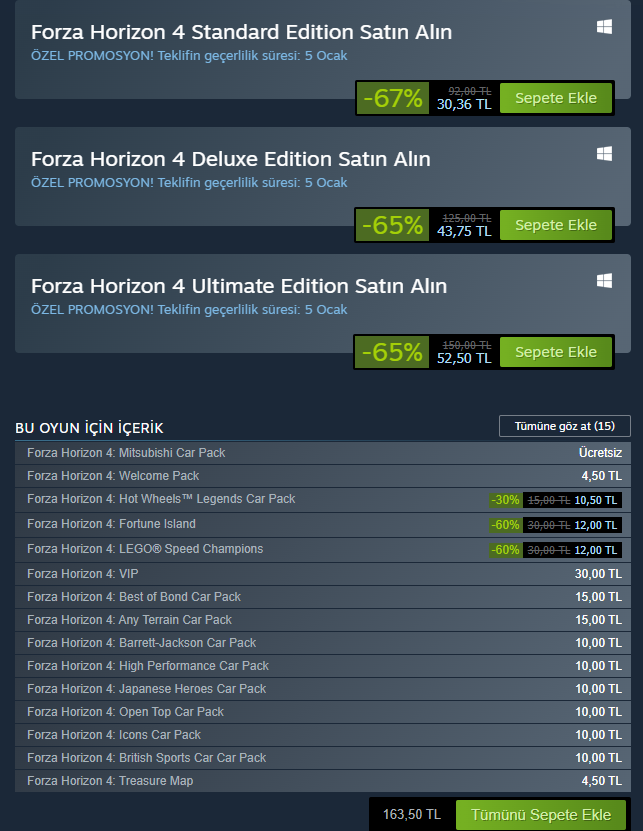The width and height of the screenshot is (643, 831).
Task: Open Tümüne göz at (15) list
Action: point(564,426)
